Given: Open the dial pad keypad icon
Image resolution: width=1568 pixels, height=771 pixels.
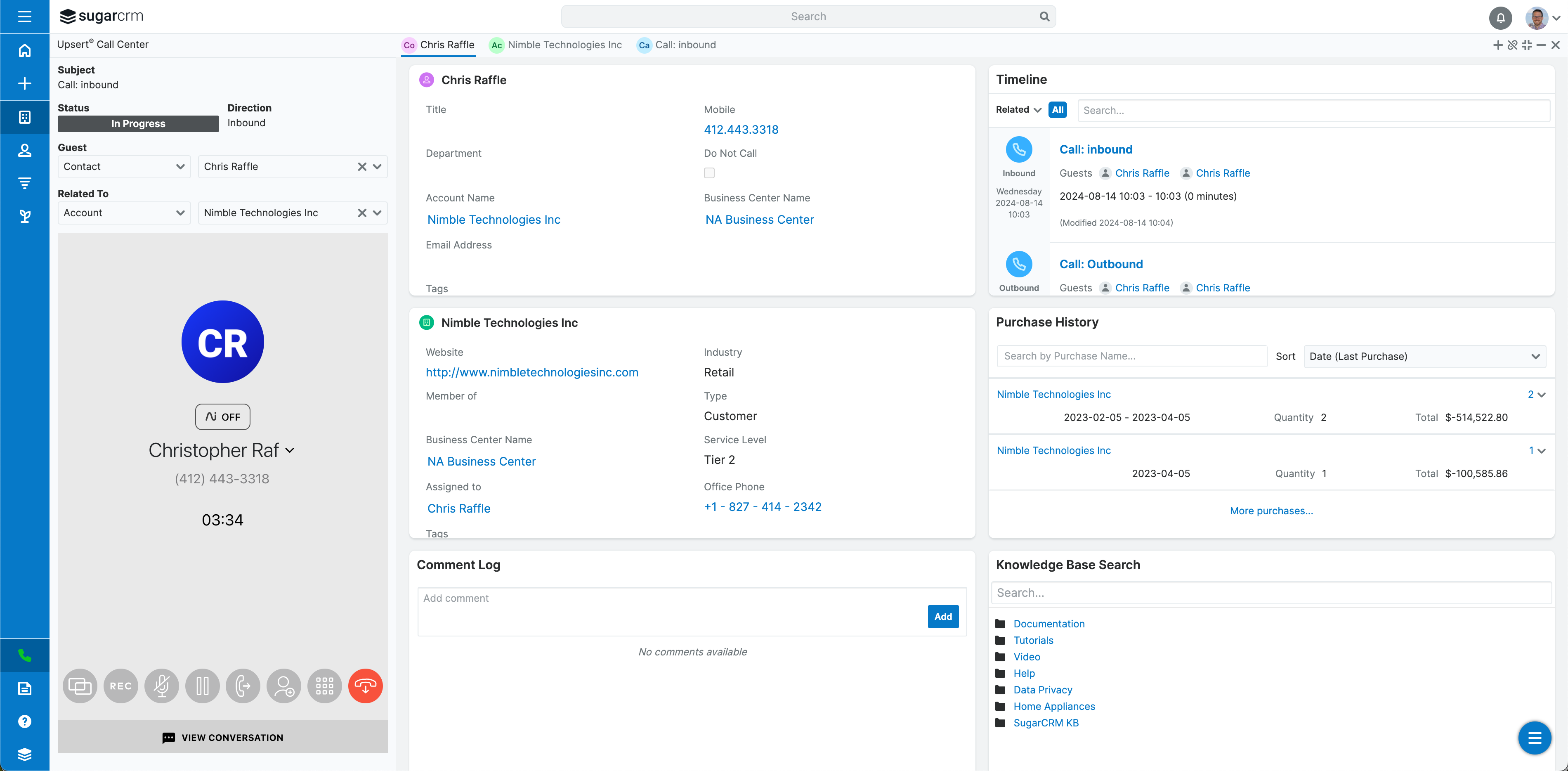Looking at the screenshot, I should (x=324, y=686).
